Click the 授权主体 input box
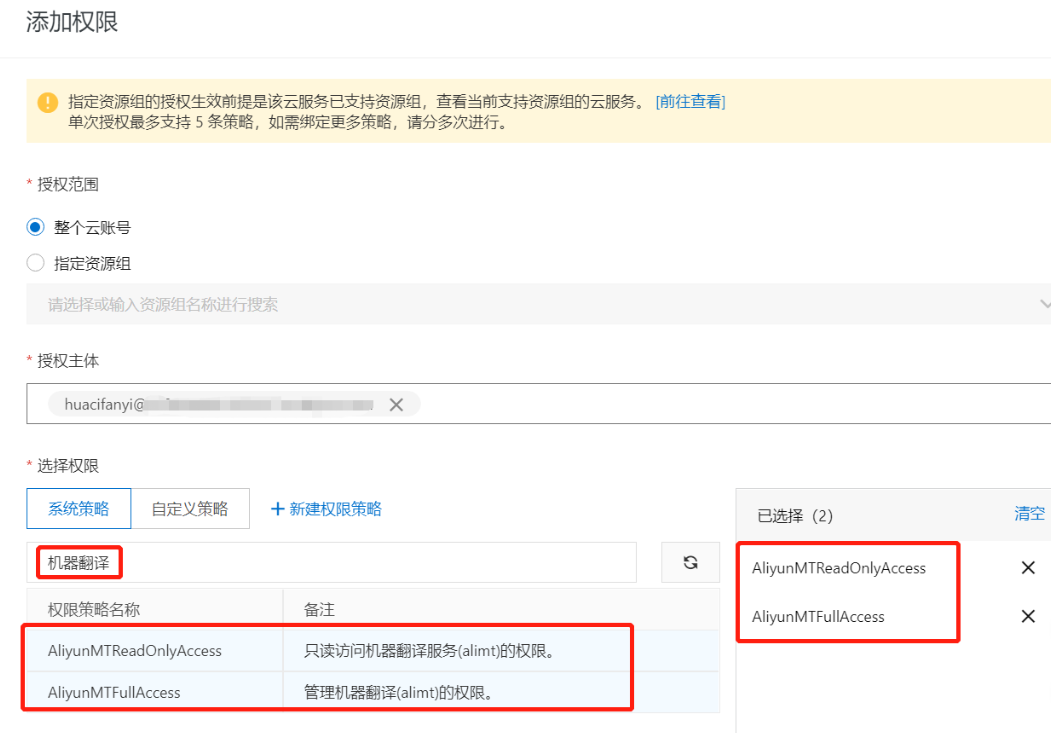Image resolution: width=1051 pixels, height=733 pixels. pos(700,405)
